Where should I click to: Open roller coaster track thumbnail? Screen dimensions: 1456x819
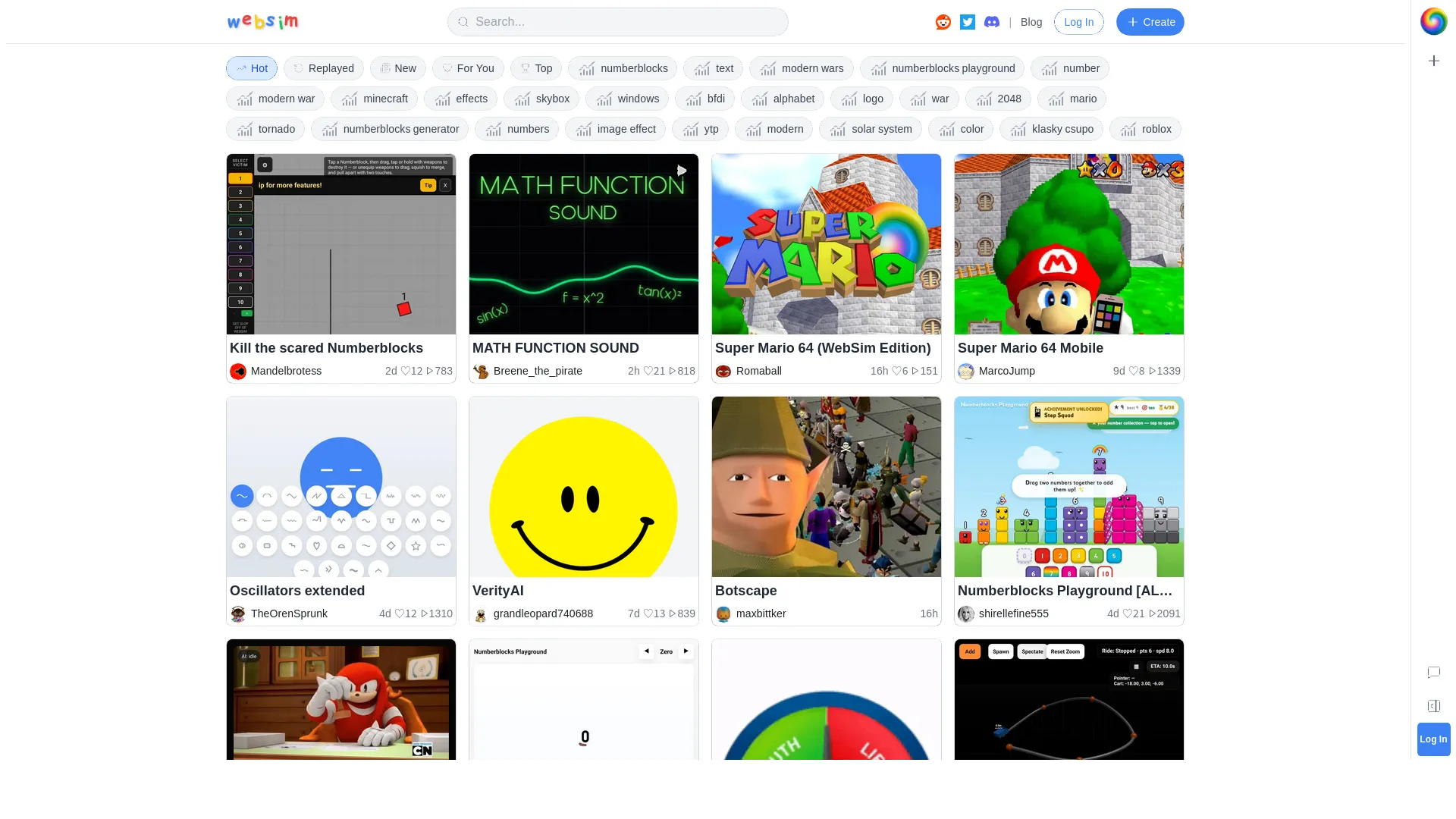1069,699
